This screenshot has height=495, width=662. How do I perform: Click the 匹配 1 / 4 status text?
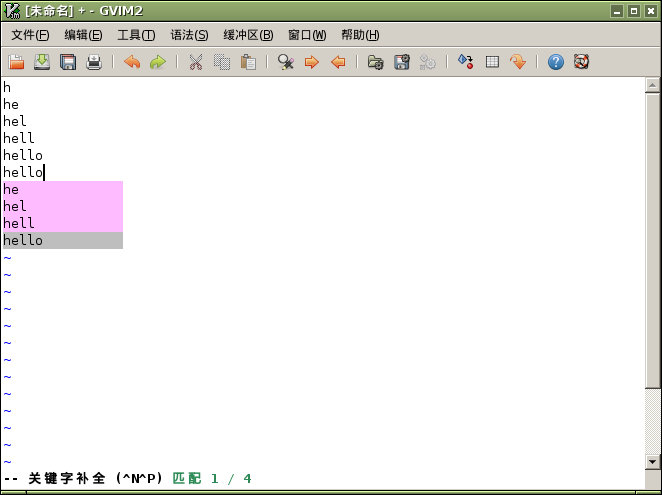pyautogui.click(x=212, y=479)
